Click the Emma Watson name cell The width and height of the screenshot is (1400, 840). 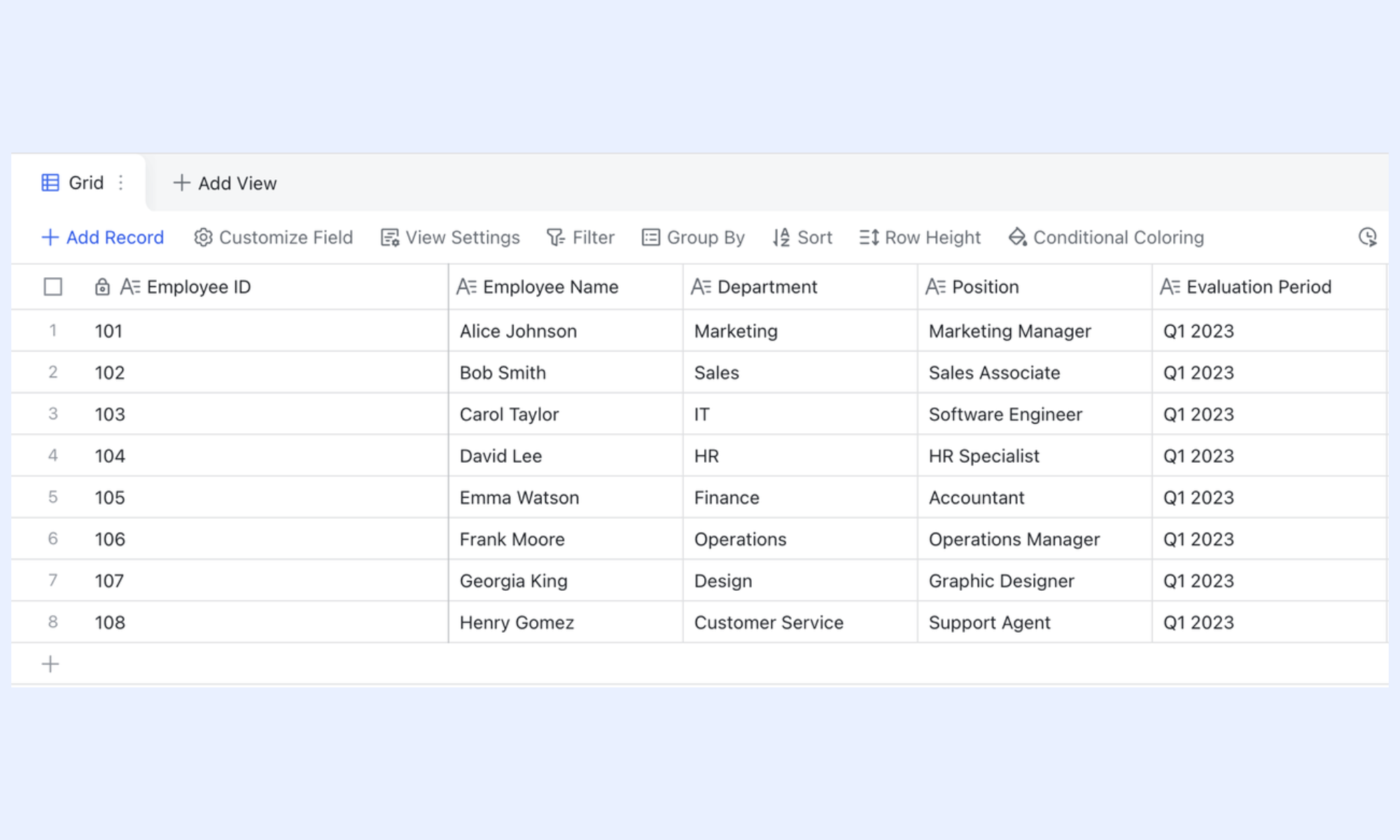(x=566, y=497)
